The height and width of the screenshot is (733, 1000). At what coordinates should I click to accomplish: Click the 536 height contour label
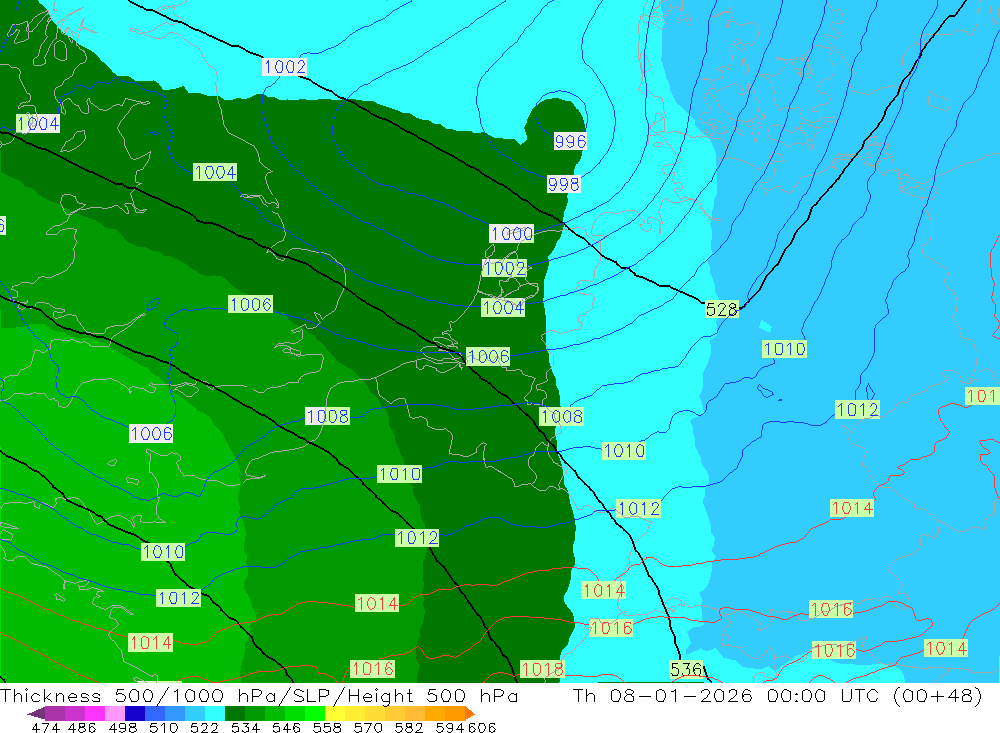[x=686, y=669]
